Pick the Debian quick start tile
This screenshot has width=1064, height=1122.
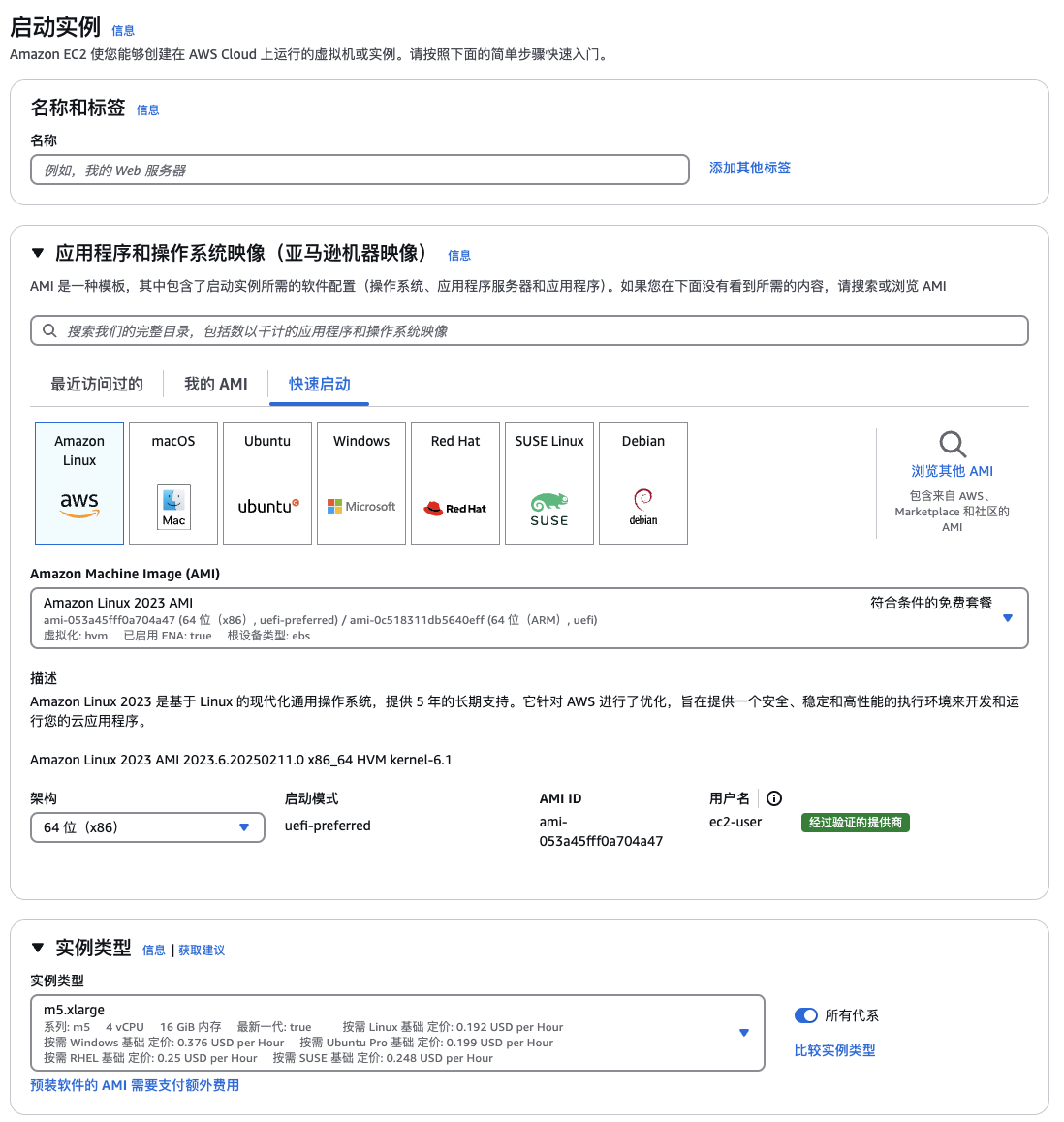[x=643, y=483]
